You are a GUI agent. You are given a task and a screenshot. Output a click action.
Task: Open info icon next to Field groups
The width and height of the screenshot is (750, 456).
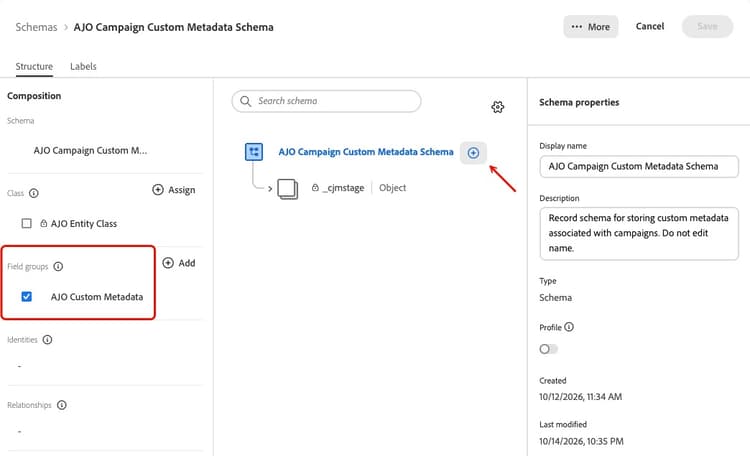point(58,267)
